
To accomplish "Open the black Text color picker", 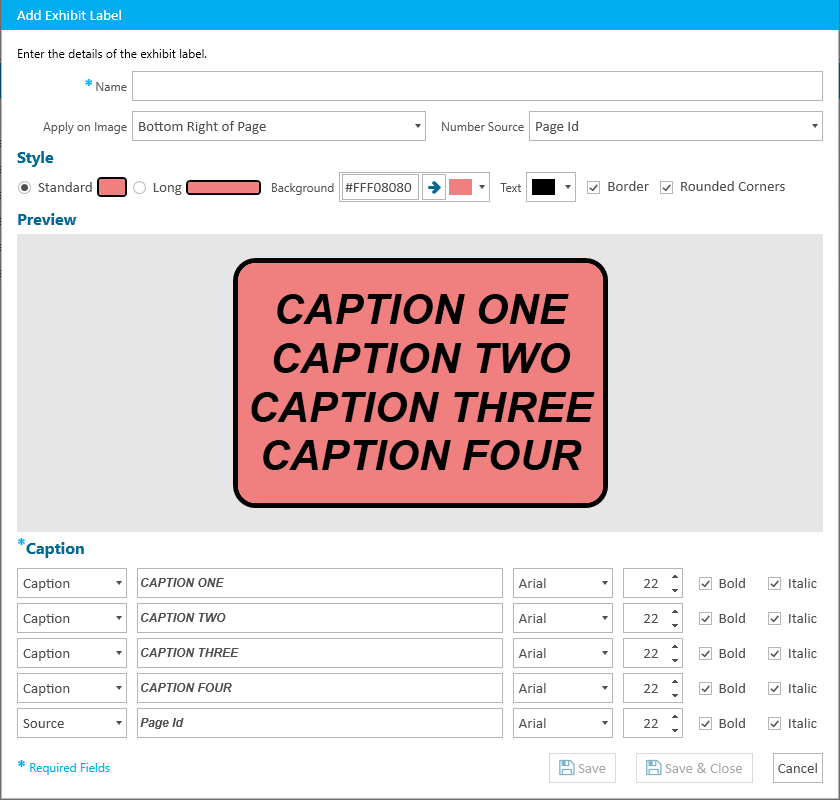I will click(551, 187).
